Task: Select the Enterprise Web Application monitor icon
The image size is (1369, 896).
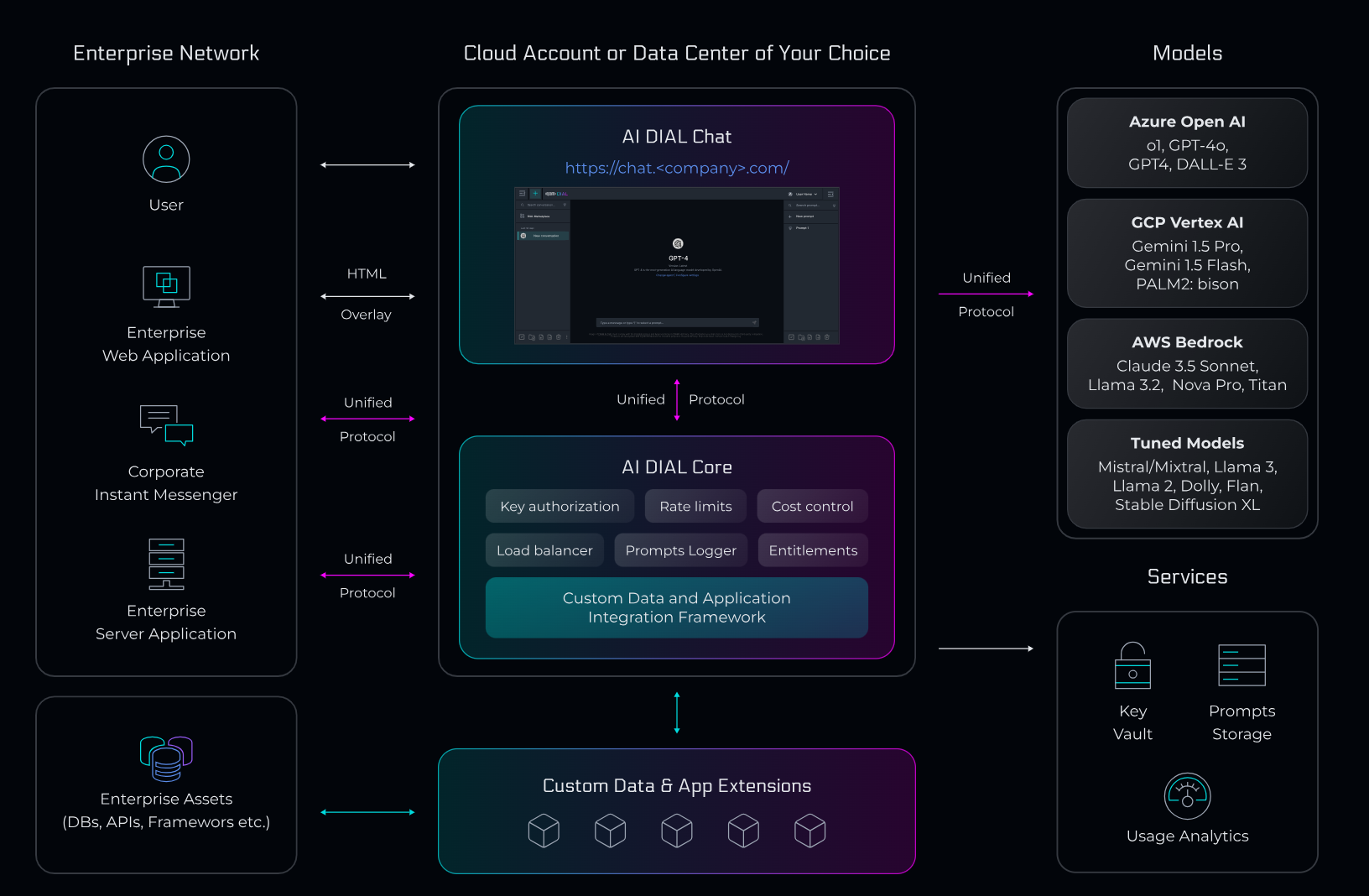Action: point(166,287)
